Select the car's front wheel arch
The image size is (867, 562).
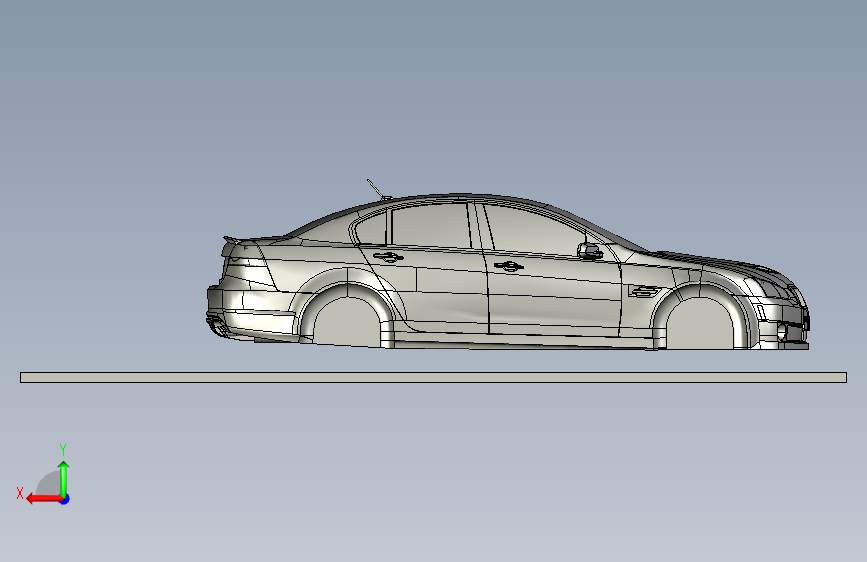coord(702,316)
